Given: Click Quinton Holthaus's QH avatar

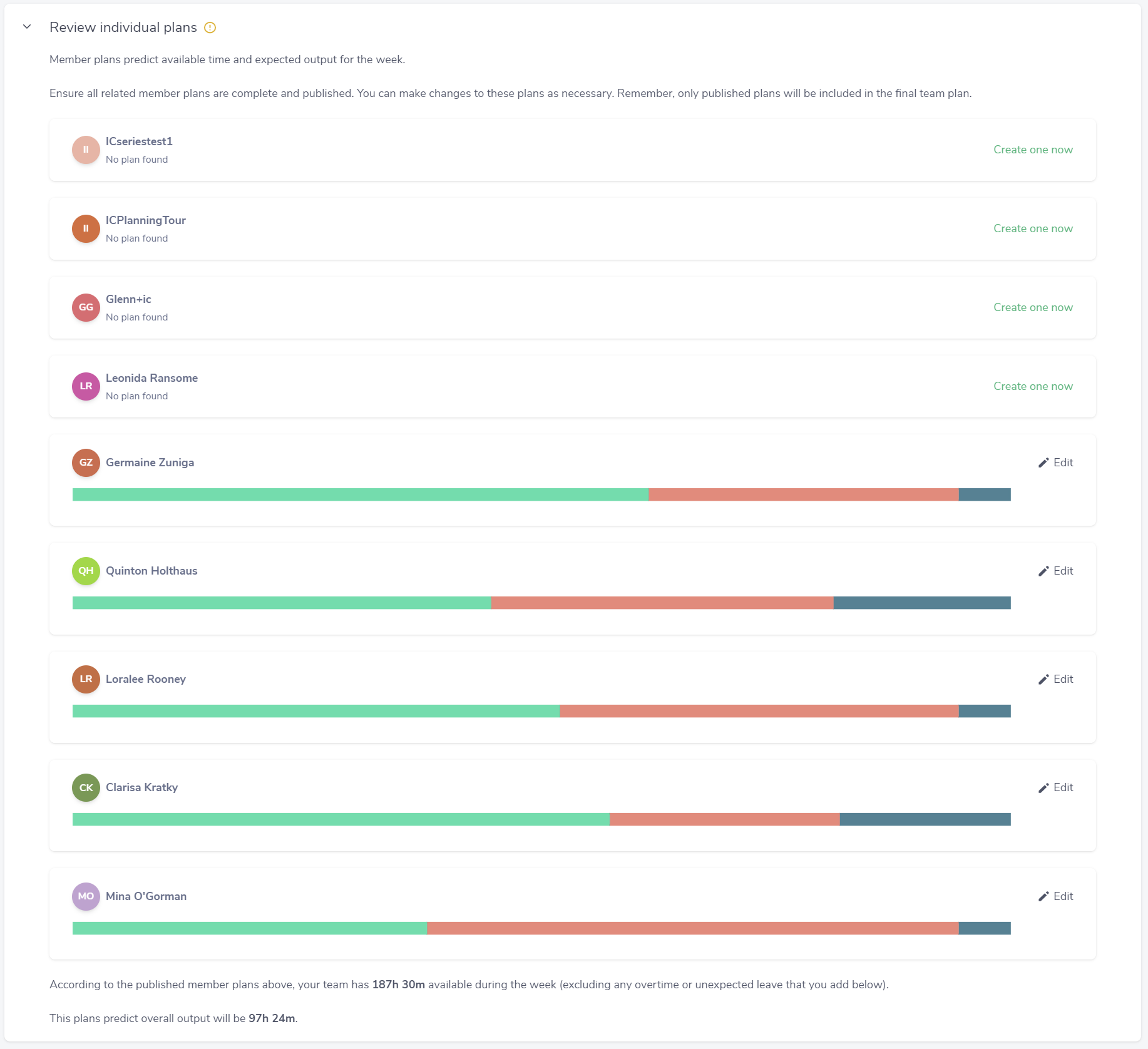Looking at the screenshot, I should point(86,571).
